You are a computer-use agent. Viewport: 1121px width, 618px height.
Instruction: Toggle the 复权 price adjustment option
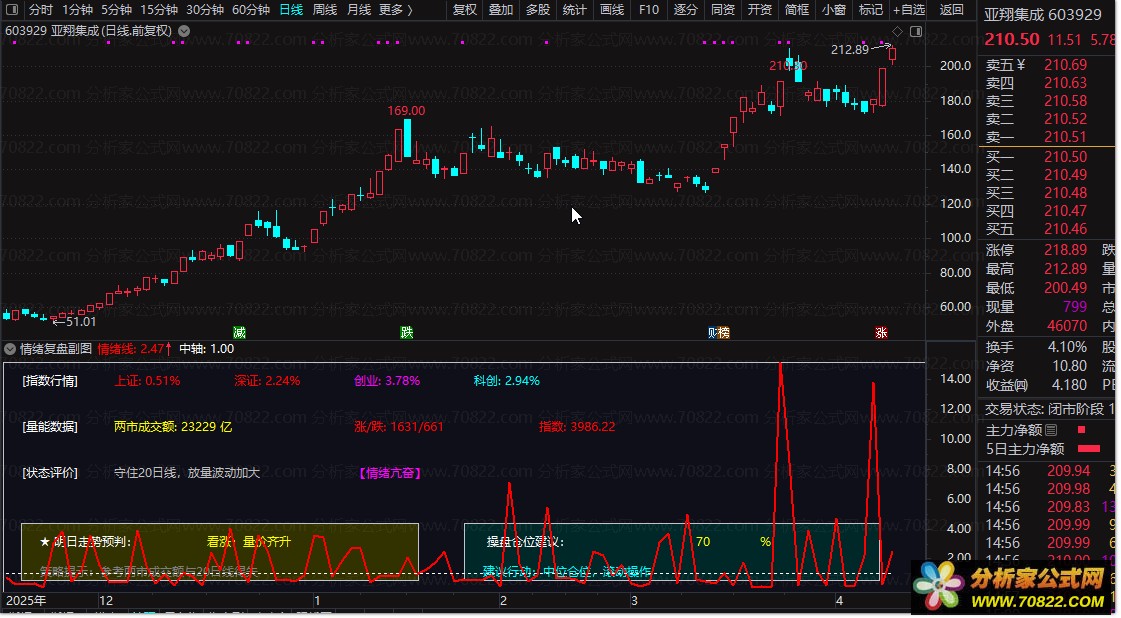(465, 10)
